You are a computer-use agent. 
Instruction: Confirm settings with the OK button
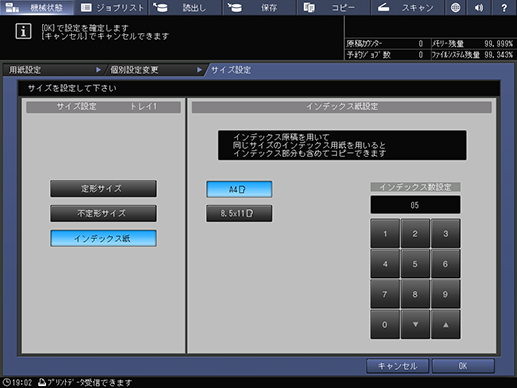click(463, 366)
